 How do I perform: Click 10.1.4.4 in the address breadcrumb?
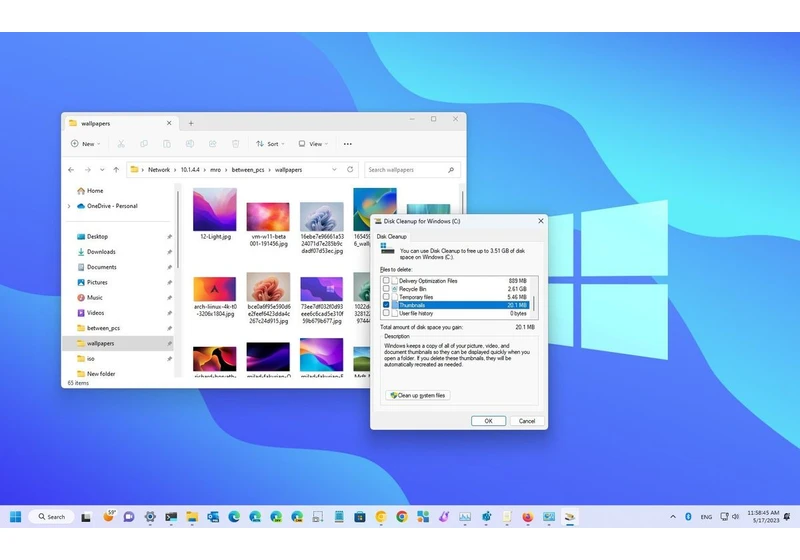coord(190,170)
